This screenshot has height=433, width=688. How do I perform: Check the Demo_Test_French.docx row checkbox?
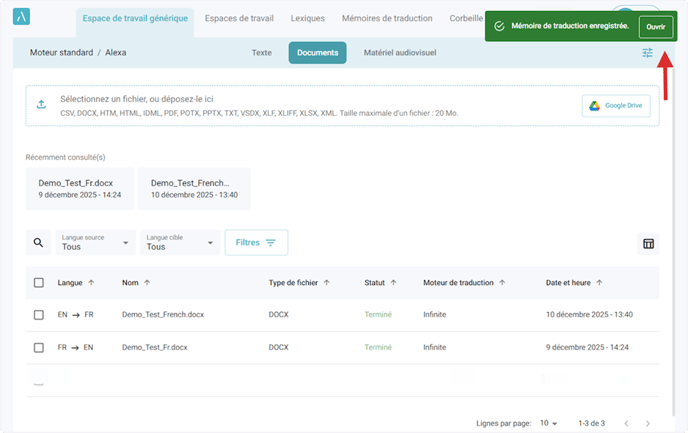[39, 315]
